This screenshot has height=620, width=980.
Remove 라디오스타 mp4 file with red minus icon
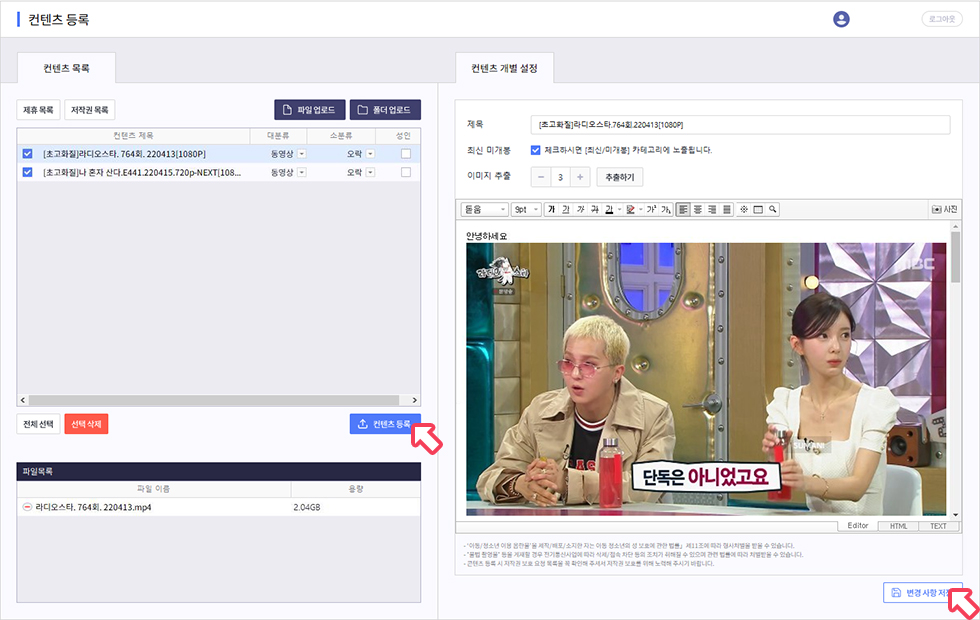coord(27,508)
